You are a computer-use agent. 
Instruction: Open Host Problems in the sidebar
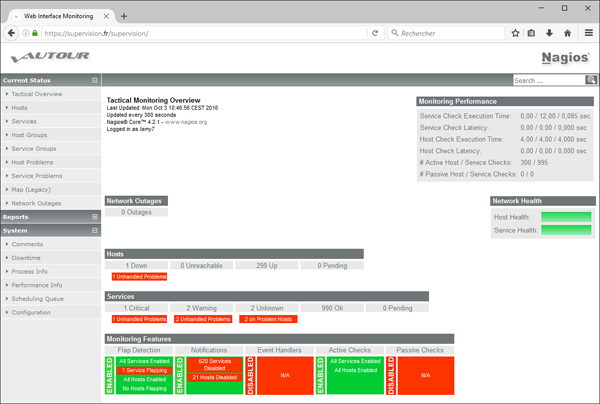click(34, 162)
